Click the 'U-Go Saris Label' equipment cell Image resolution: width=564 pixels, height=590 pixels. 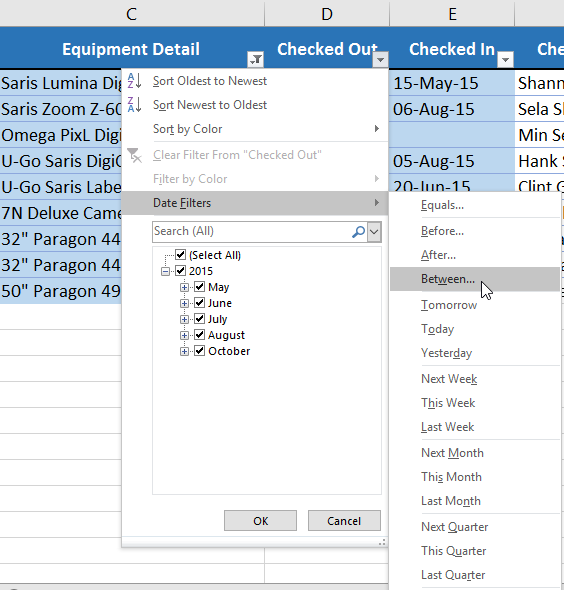coord(61,187)
